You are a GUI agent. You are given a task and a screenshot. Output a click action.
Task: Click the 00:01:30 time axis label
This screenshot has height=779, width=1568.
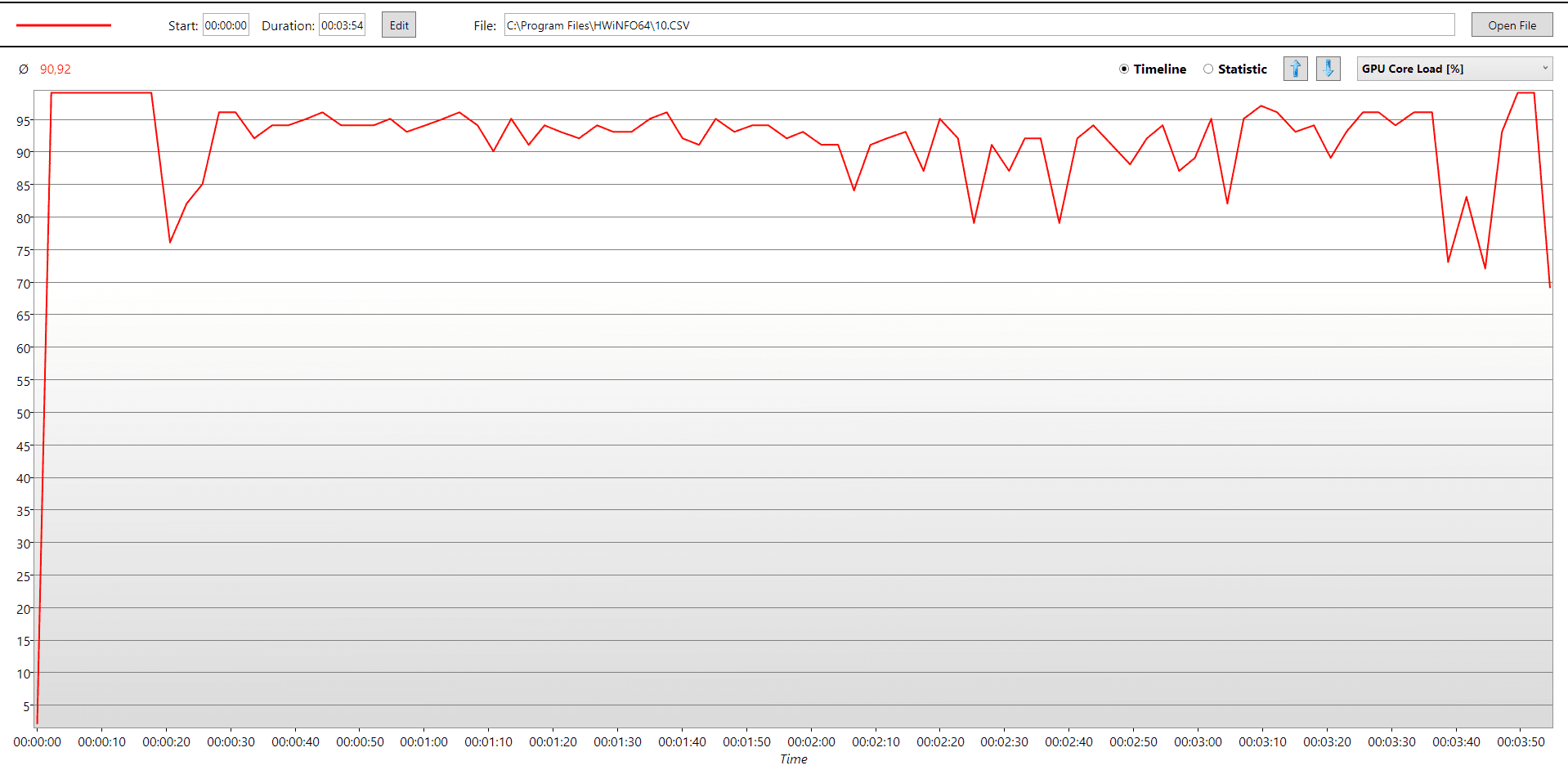tap(618, 742)
